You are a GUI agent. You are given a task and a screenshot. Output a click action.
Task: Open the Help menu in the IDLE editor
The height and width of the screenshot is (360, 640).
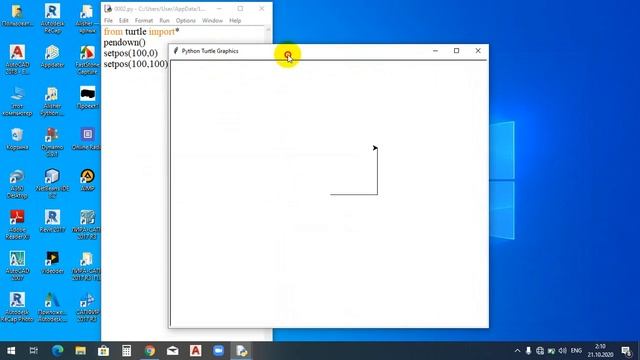[x=235, y=20]
